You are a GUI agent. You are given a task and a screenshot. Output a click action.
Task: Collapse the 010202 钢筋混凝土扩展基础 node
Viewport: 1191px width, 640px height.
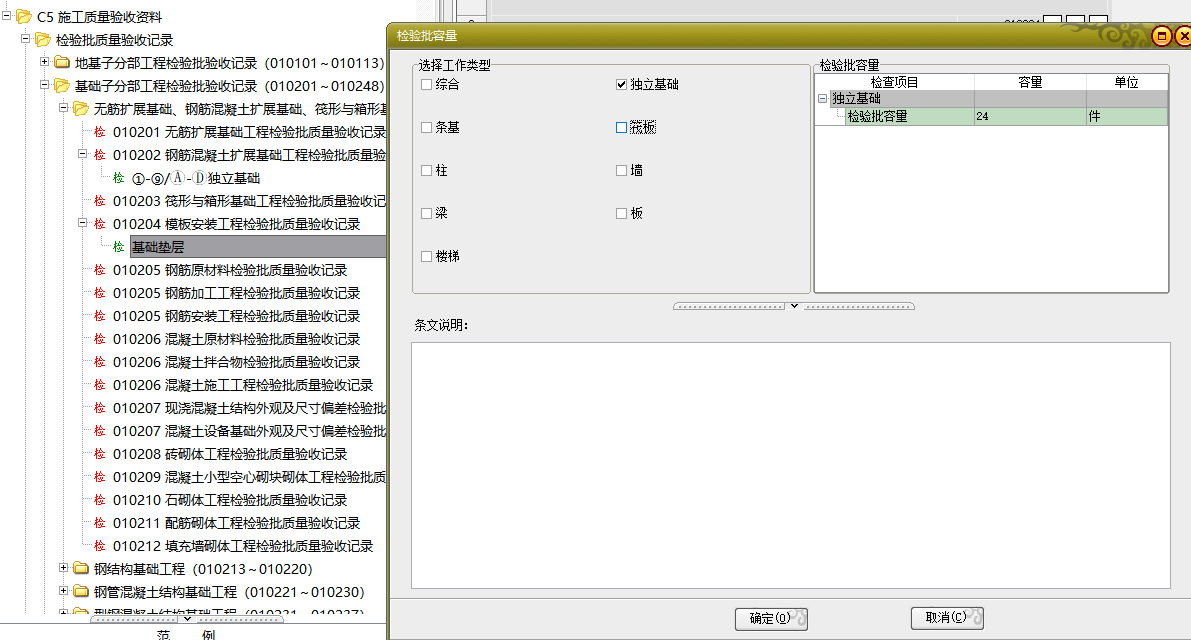pyautogui.click(x=83, y=154)
